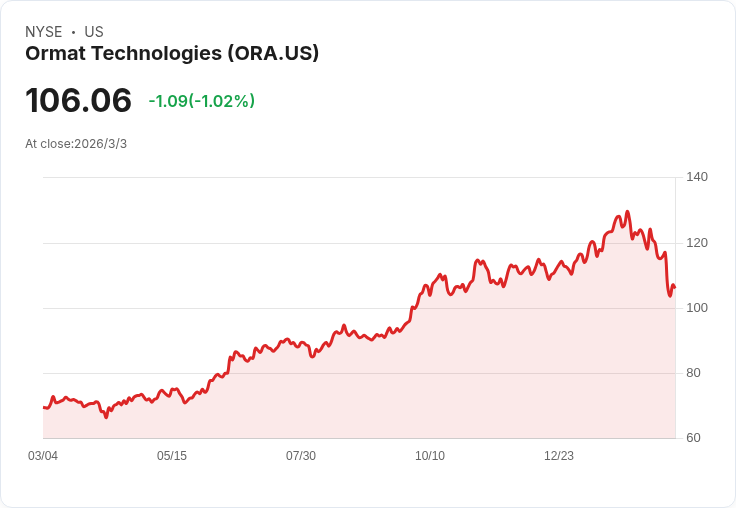Click the Ormat Technologies (ORA.US) title
Image resolution: width=736 pixels, height=508 pixels.
(x=172, y=53)
